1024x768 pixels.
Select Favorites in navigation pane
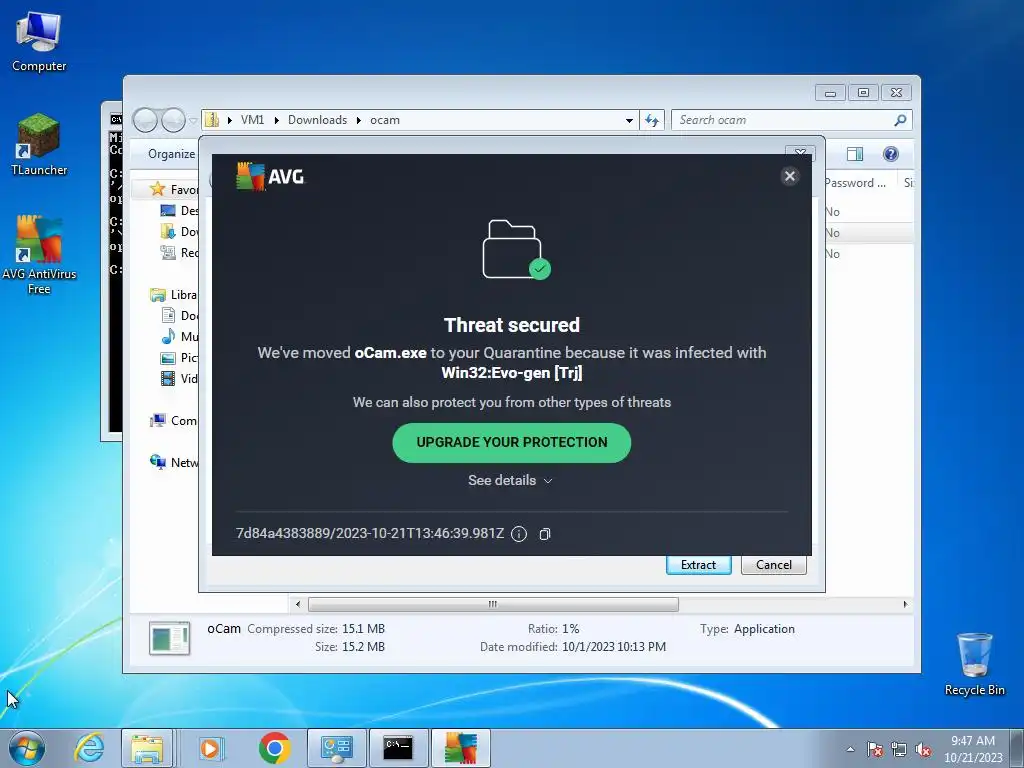174,189
